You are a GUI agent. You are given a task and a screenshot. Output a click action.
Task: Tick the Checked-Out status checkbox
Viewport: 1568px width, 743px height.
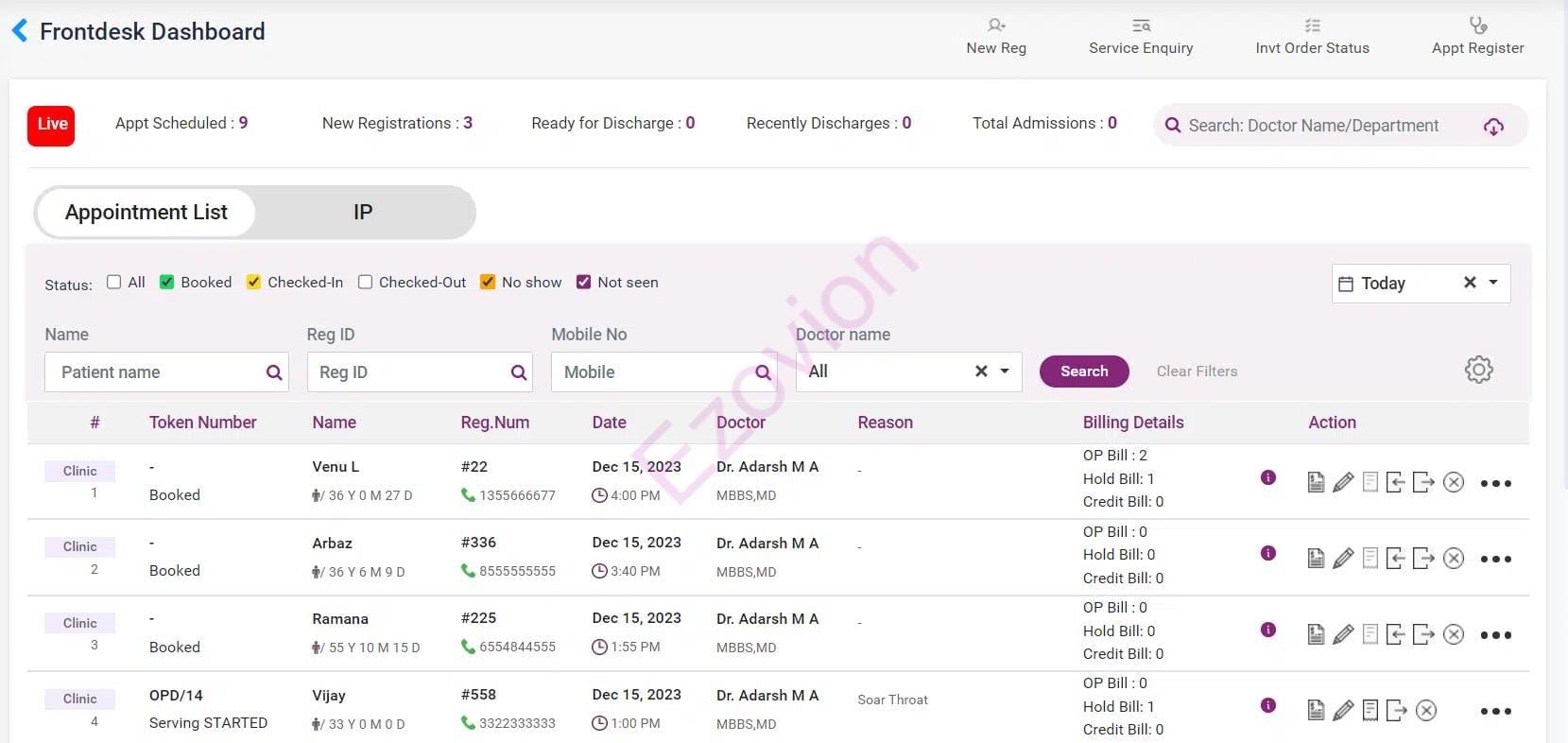(366, 282)
